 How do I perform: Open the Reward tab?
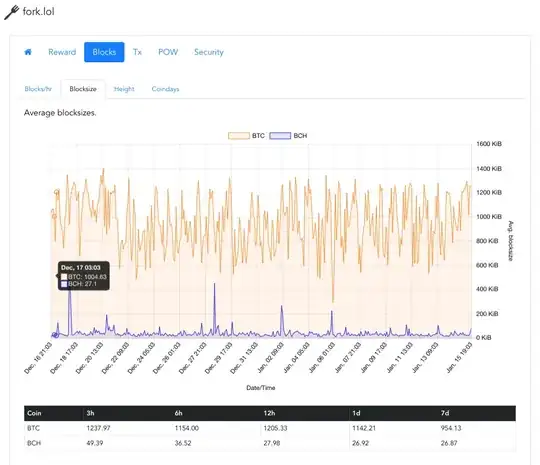(62, 52)
